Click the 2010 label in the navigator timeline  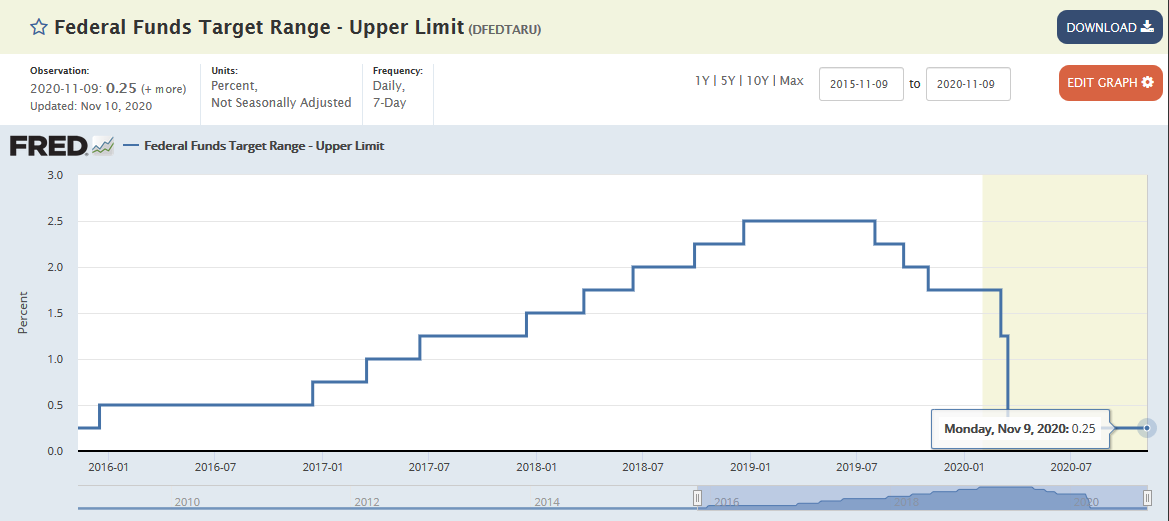pos(187,502)
